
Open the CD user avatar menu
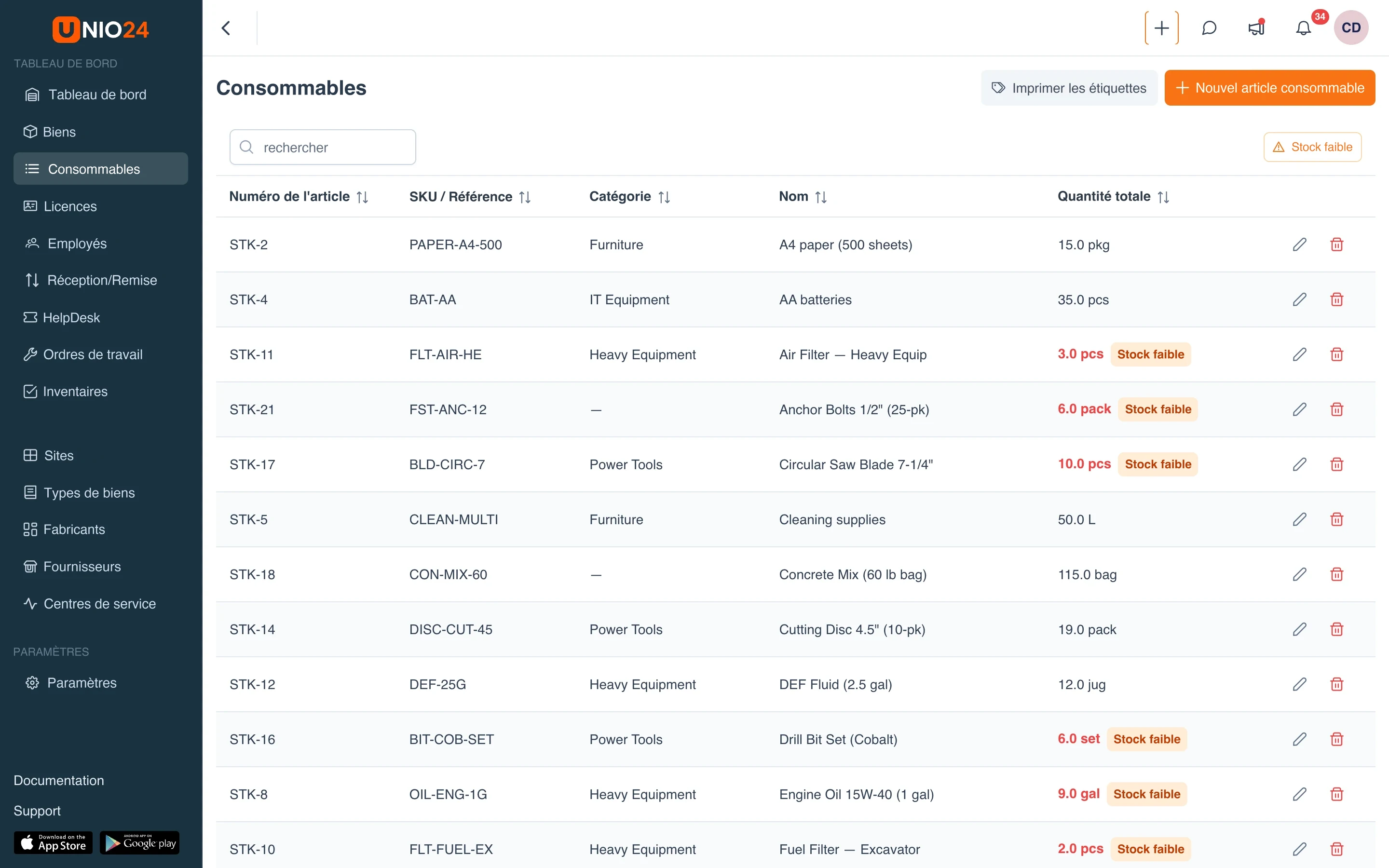point(1350,27)
